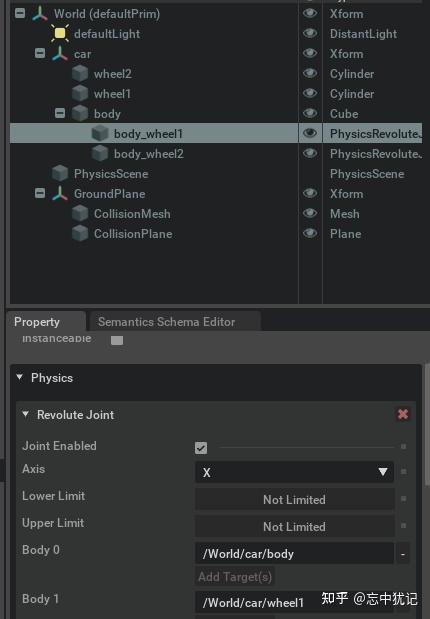Viewport: 430px width, 619px height.
Task: Remove Revolute Joint with red X
Action: click(403, 414)
